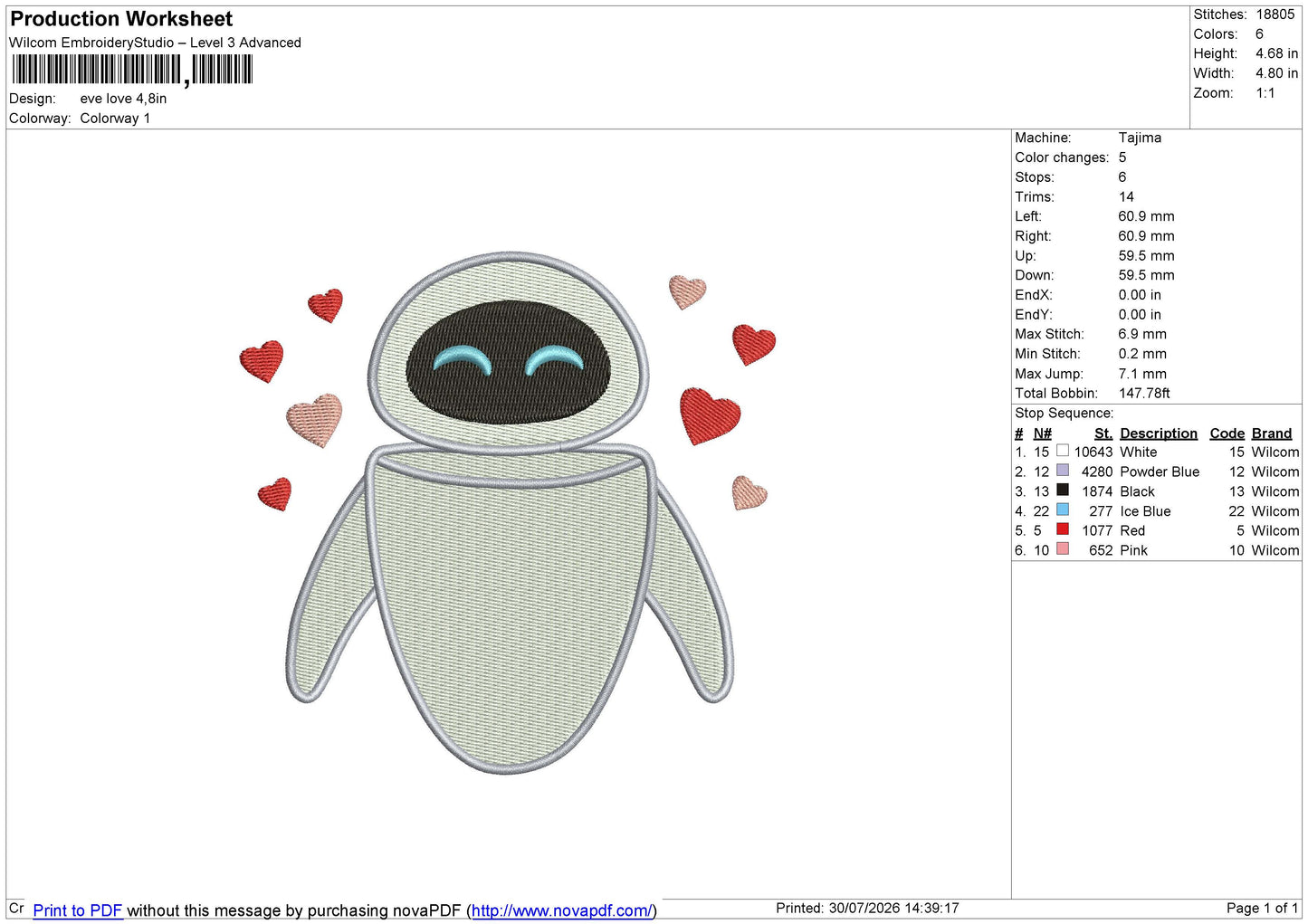This screenshot has width=1308, height=924.
Task: Click the Pink thread color swatch
Action: click(x=1063, y=549)
